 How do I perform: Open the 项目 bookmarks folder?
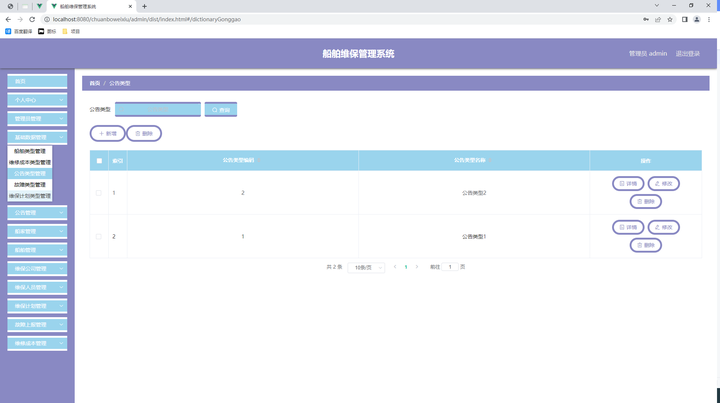click(71, 31)
